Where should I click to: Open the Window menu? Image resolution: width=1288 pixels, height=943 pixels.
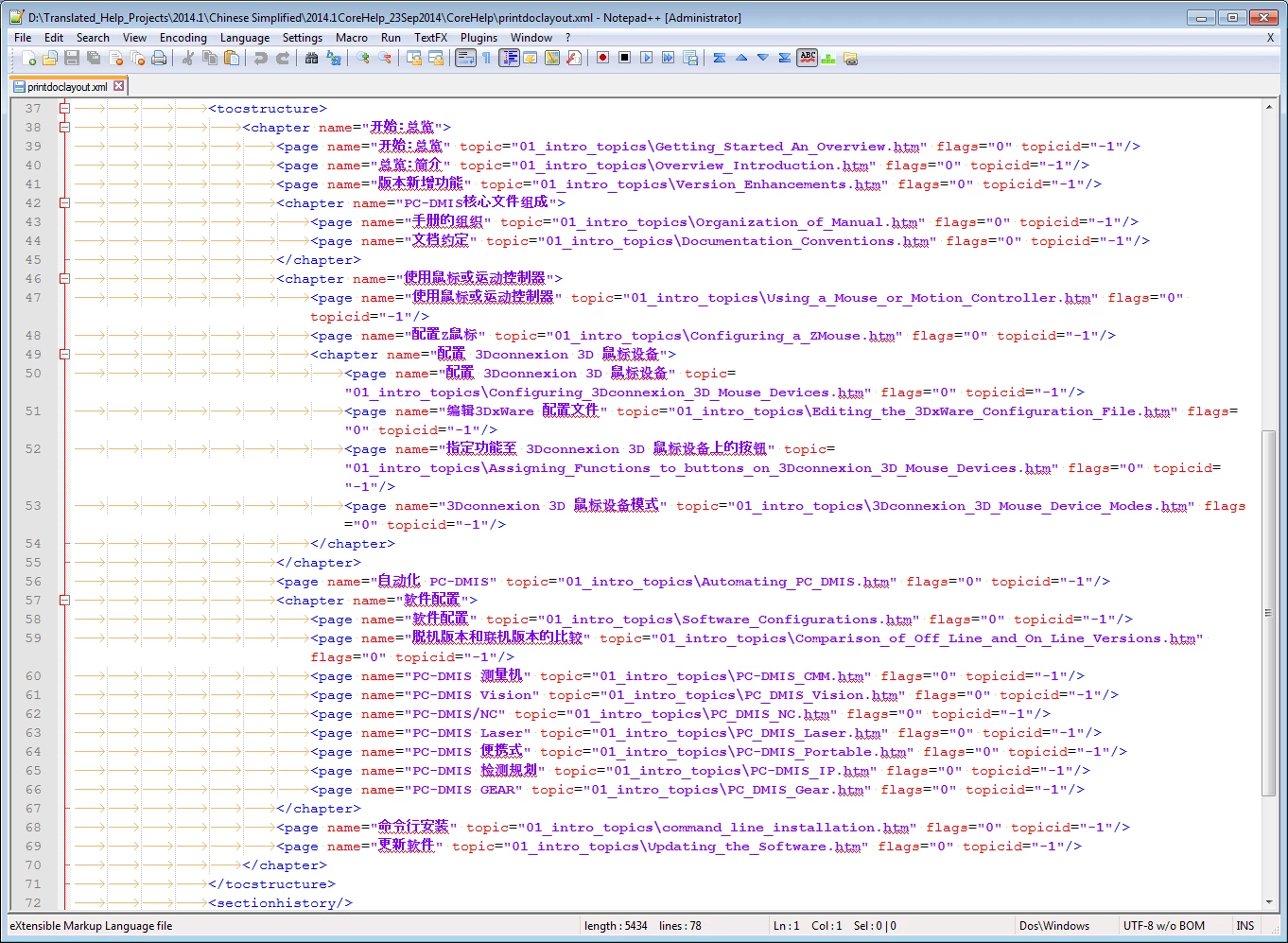point(531,38)
